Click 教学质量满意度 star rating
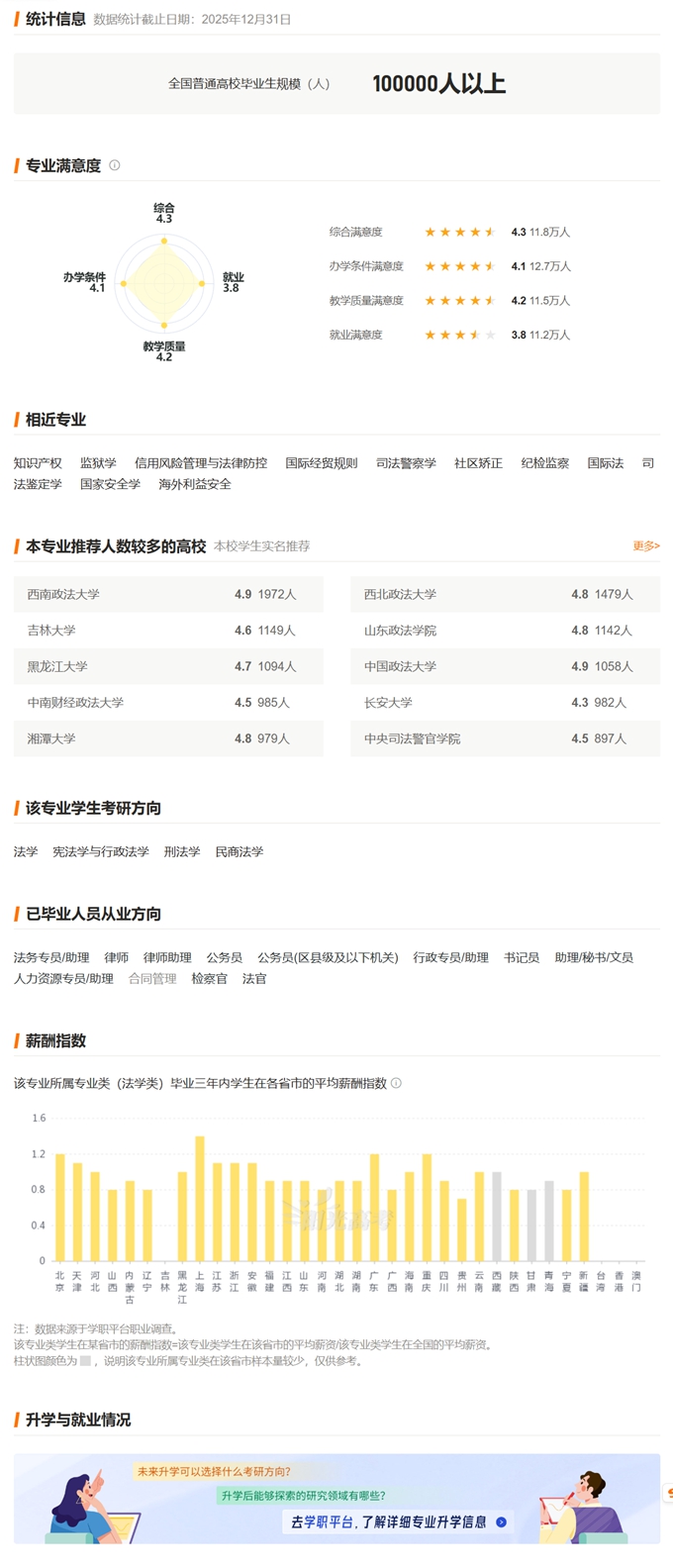This screenshot has height=1568, width=673. coord(460,301)
